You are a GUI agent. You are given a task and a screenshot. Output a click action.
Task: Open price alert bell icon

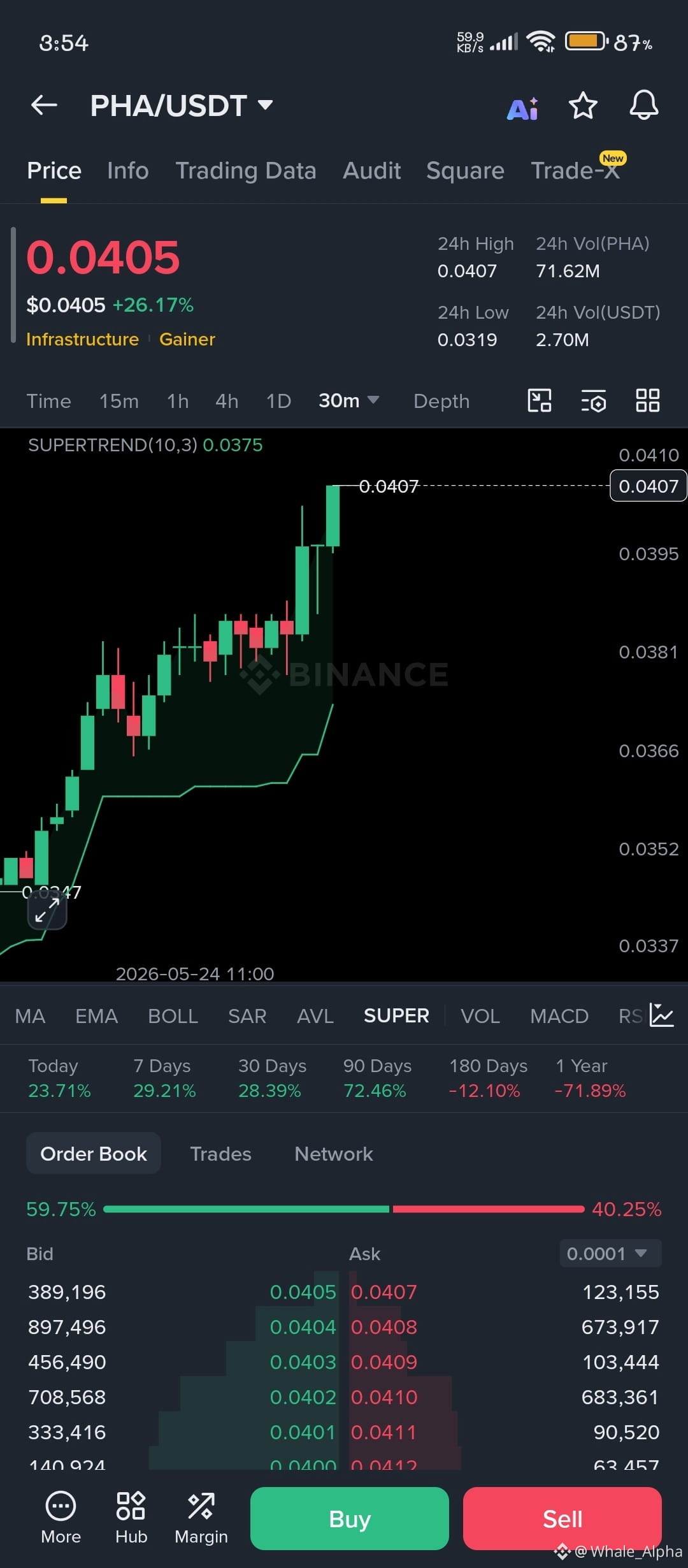point(644,105)
